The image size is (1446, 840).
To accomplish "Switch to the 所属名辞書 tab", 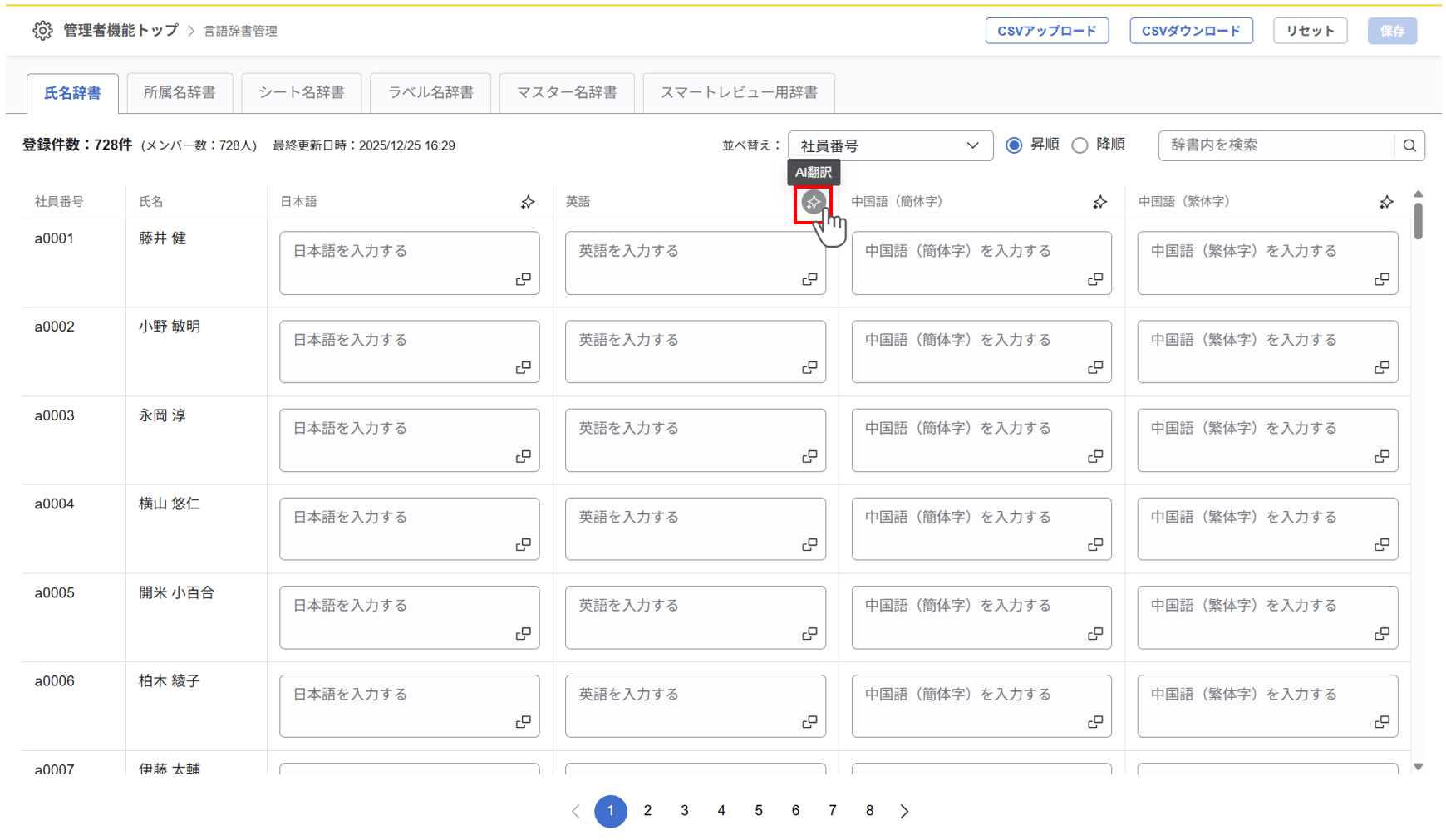I will coord(180,92).
